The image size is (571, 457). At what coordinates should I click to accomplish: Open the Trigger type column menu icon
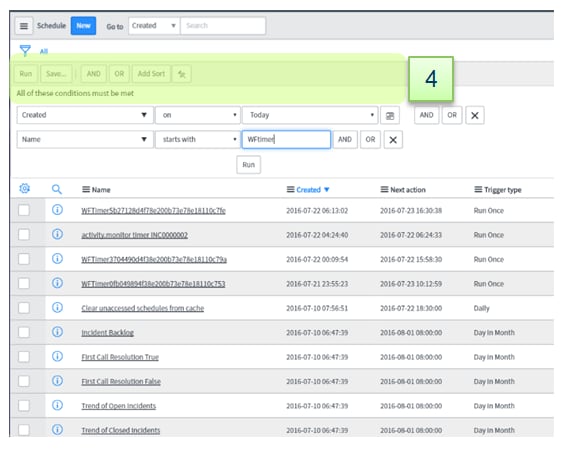click(478, 189)
